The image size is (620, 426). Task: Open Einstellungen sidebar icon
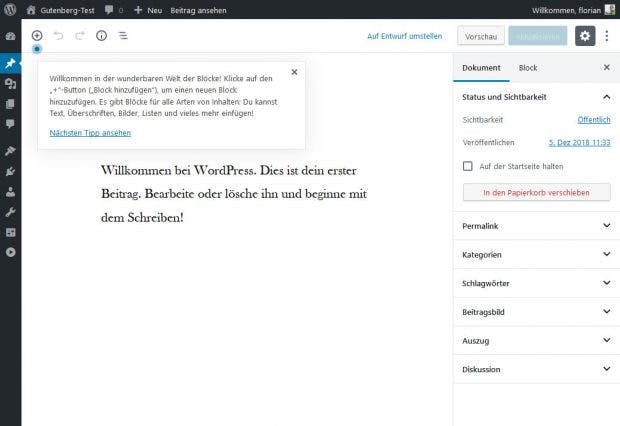(x=10, y=232)
